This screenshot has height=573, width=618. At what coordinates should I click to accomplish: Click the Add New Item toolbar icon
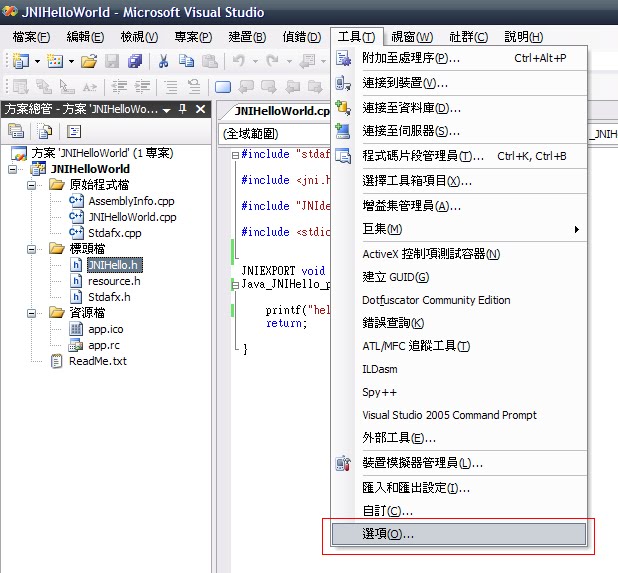coord(55,61)
